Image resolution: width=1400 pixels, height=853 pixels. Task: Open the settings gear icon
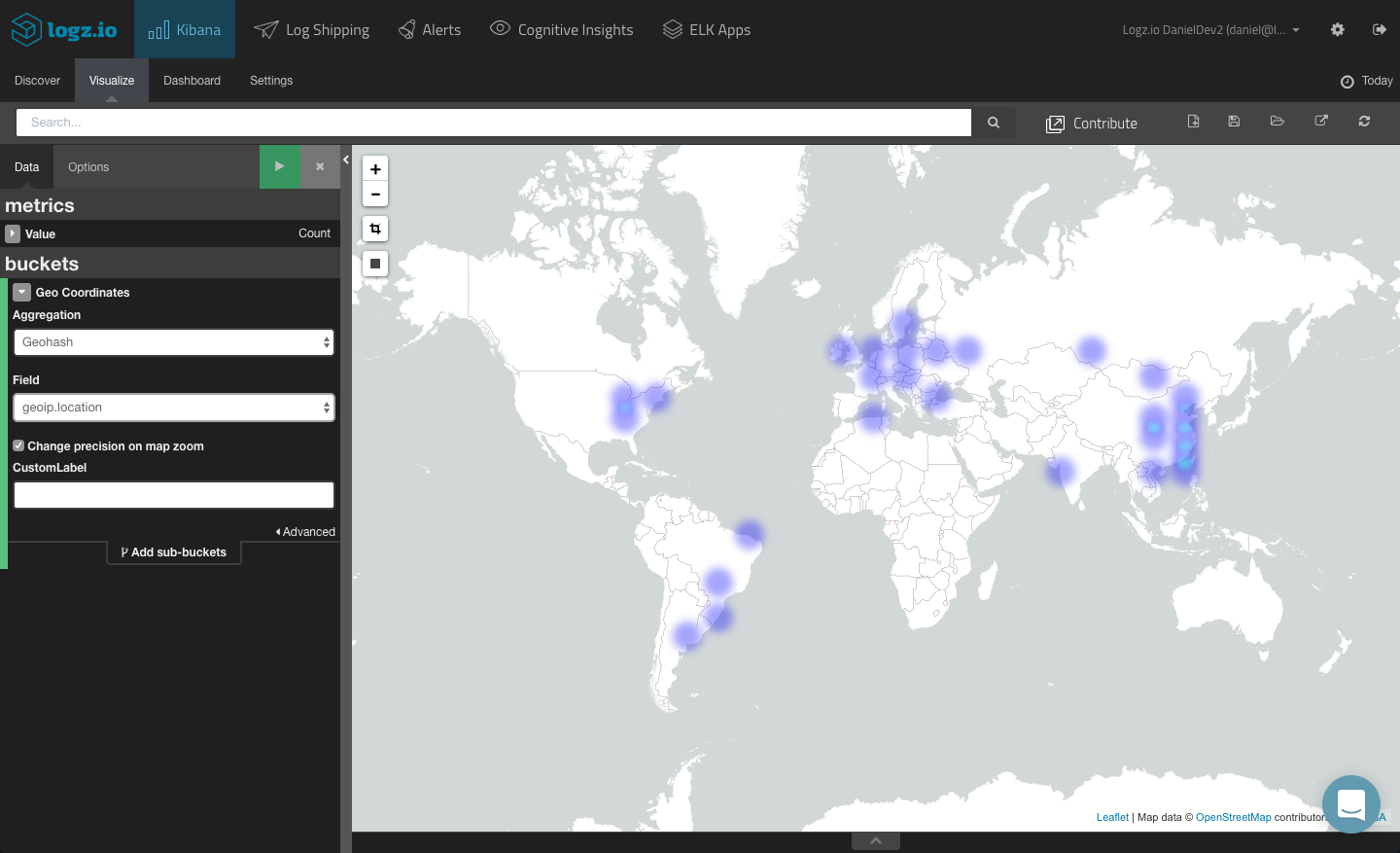pos(1338,29)
